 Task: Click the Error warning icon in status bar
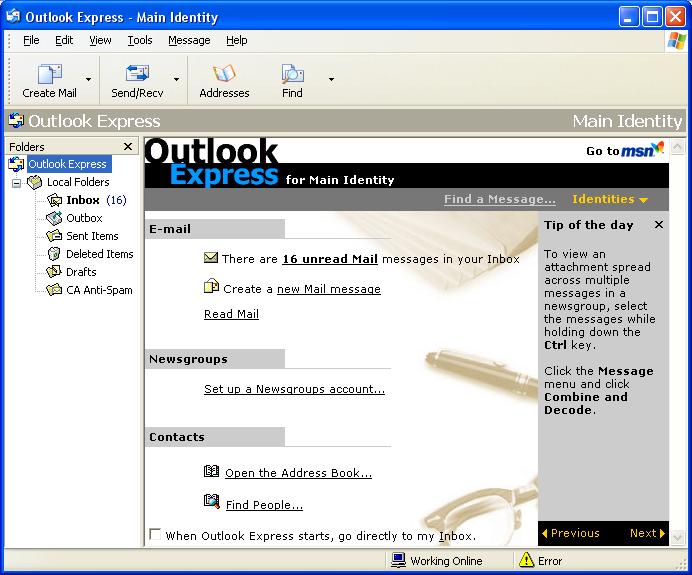tap(527, 560)
